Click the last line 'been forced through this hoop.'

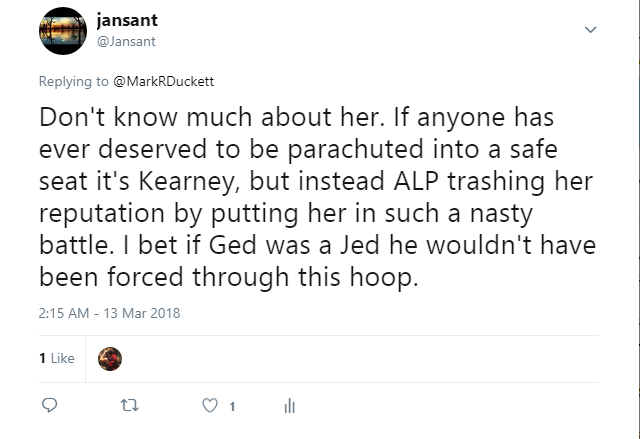(229, 277)
